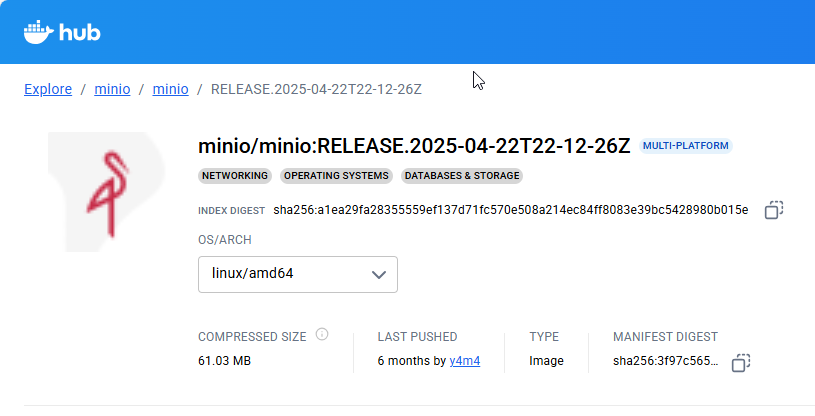Click the OS/ARCH label
Screen dimensions: 815x416
point(225,240)
